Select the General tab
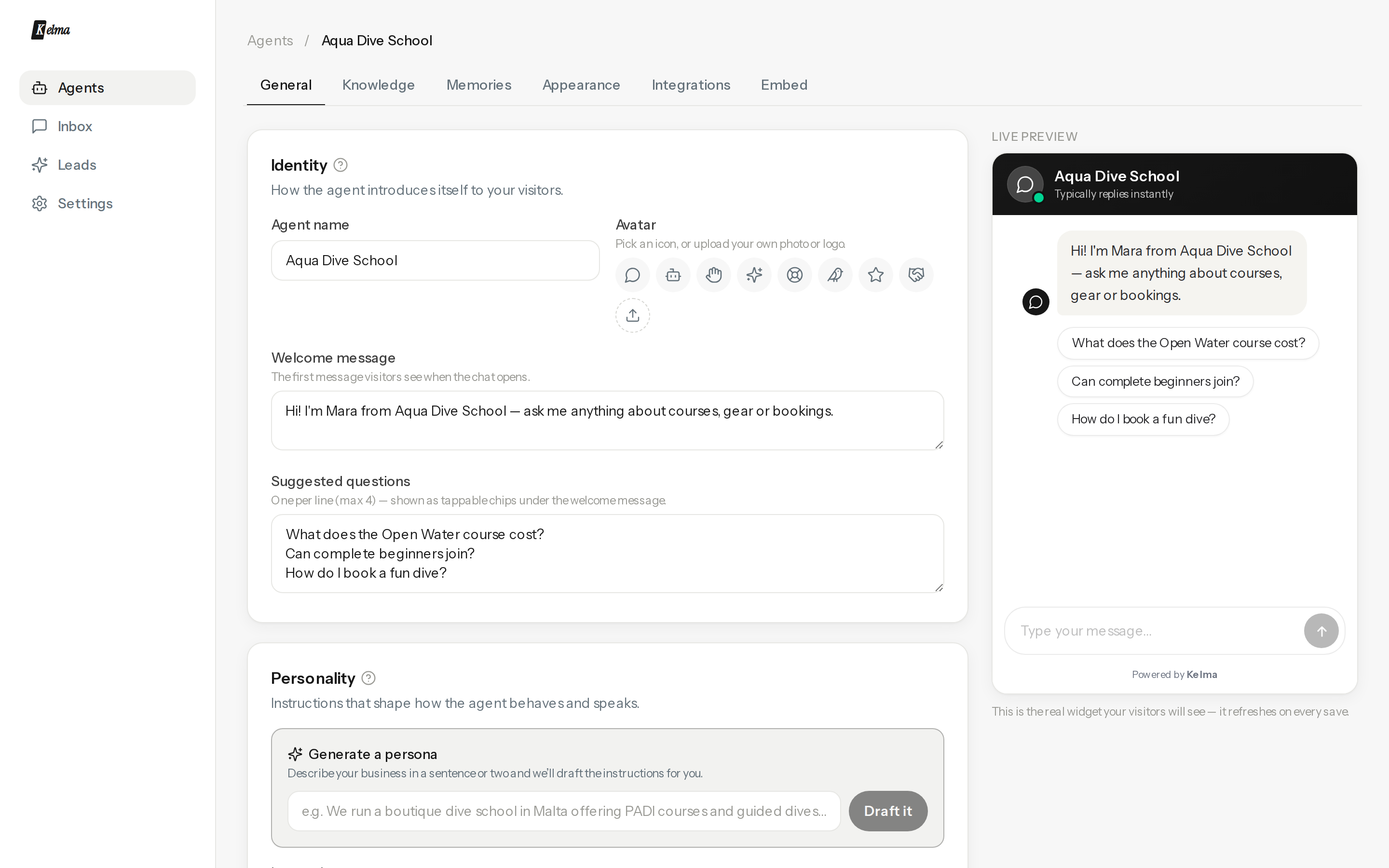Screen dimensions: 1389x868 286,85
